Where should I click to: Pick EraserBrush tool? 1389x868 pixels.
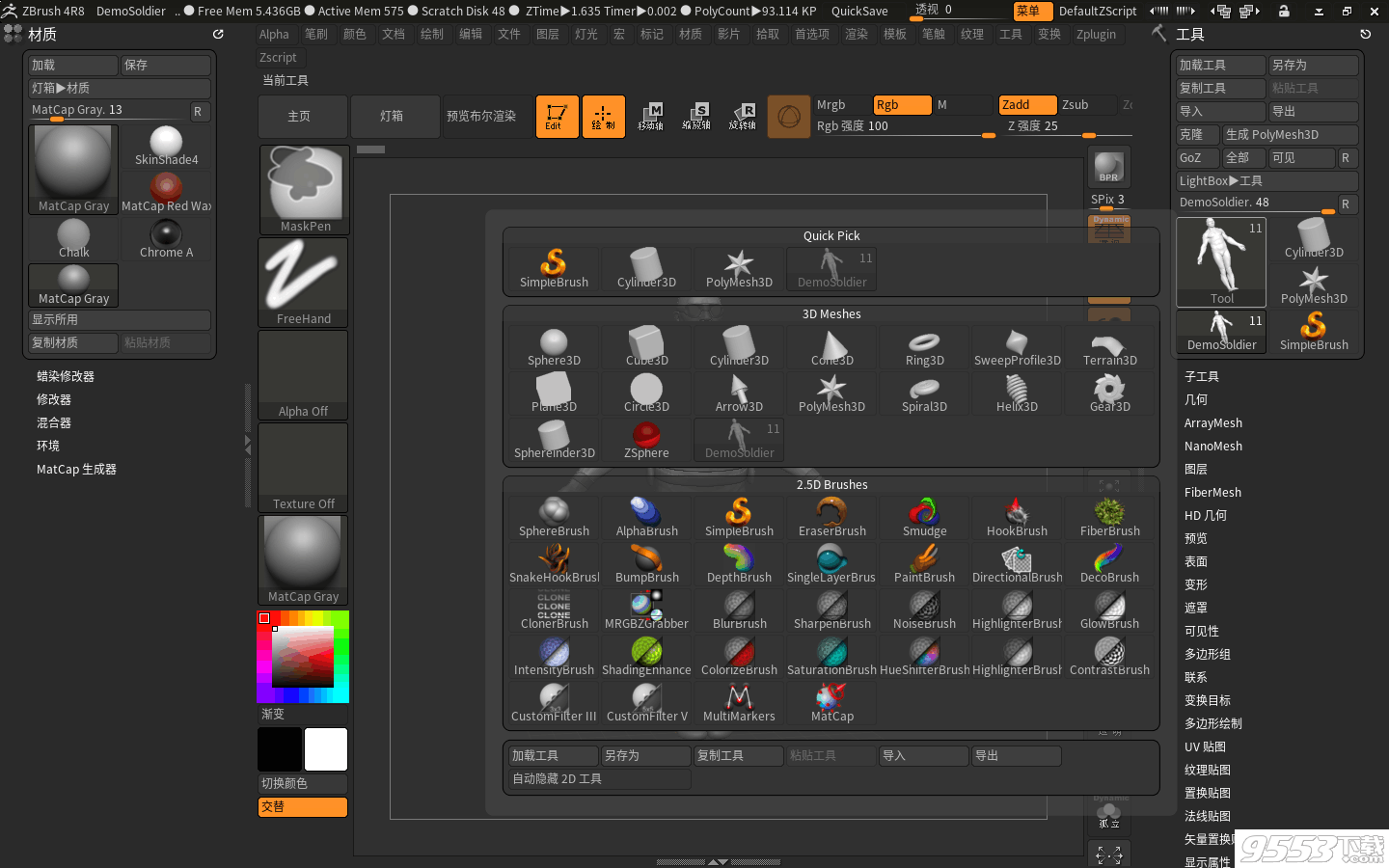tap(831, 518)
